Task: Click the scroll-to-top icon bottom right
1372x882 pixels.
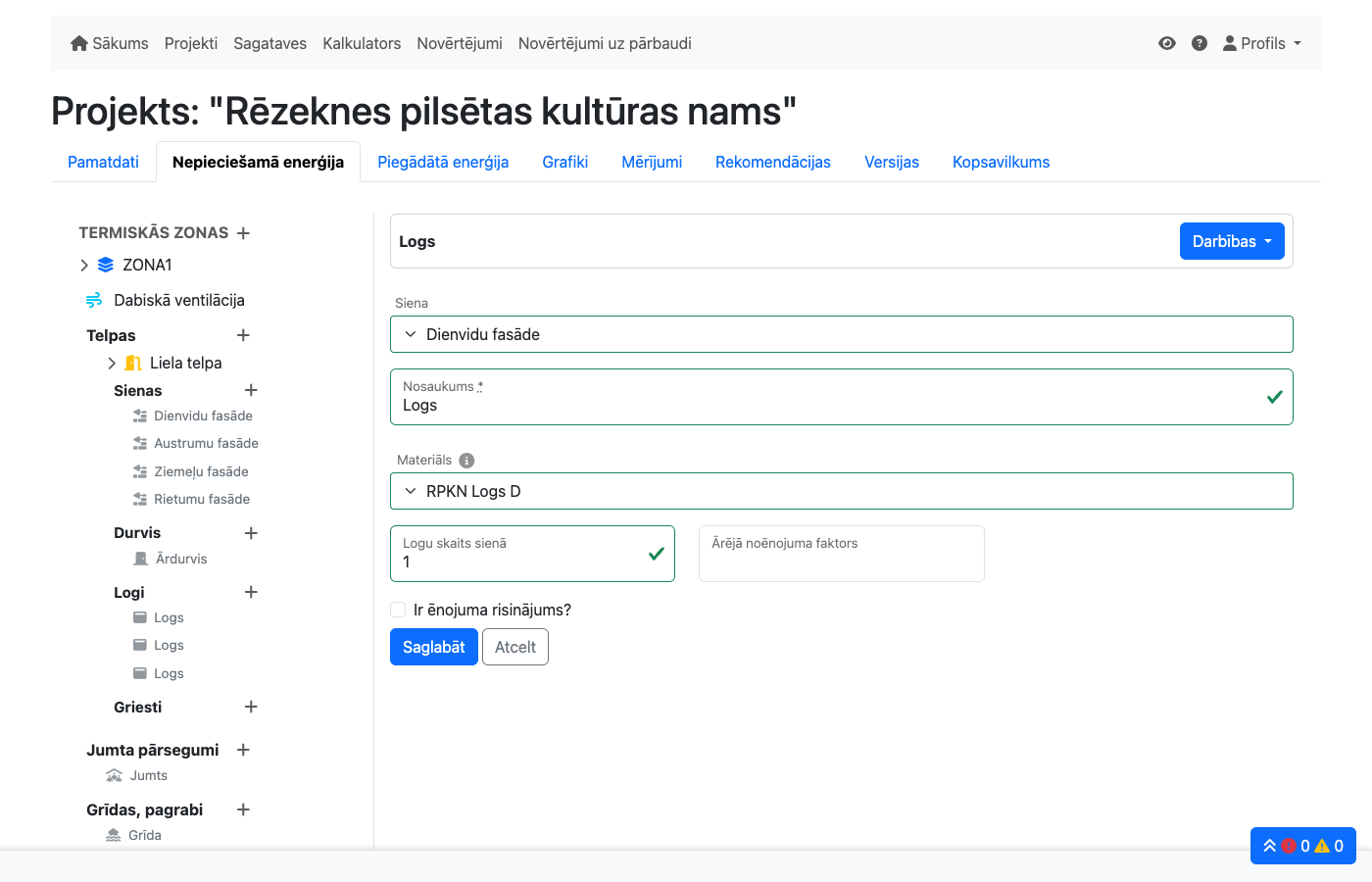Action: (x=1270, y=845)
